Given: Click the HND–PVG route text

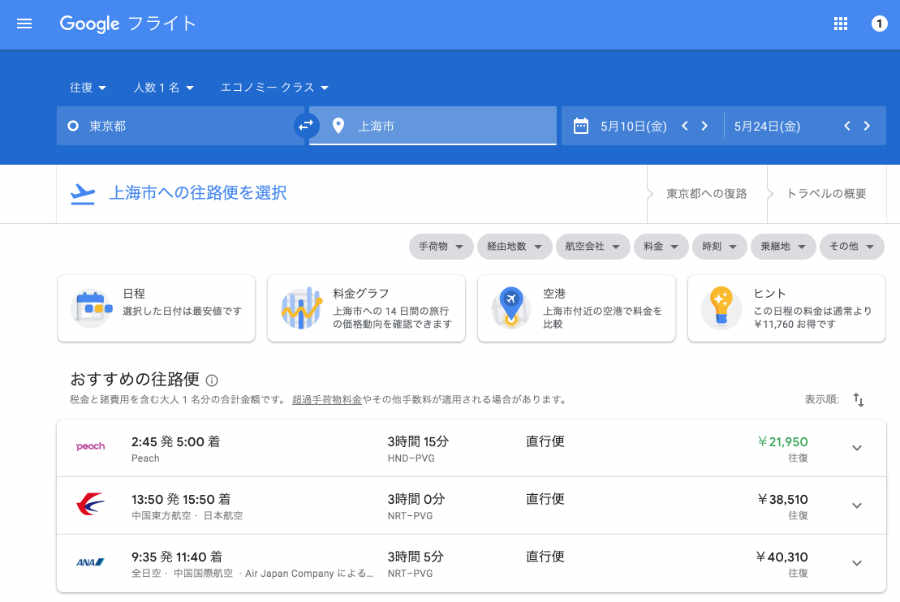Looking at the screenshot, I should tap(411, 459).
